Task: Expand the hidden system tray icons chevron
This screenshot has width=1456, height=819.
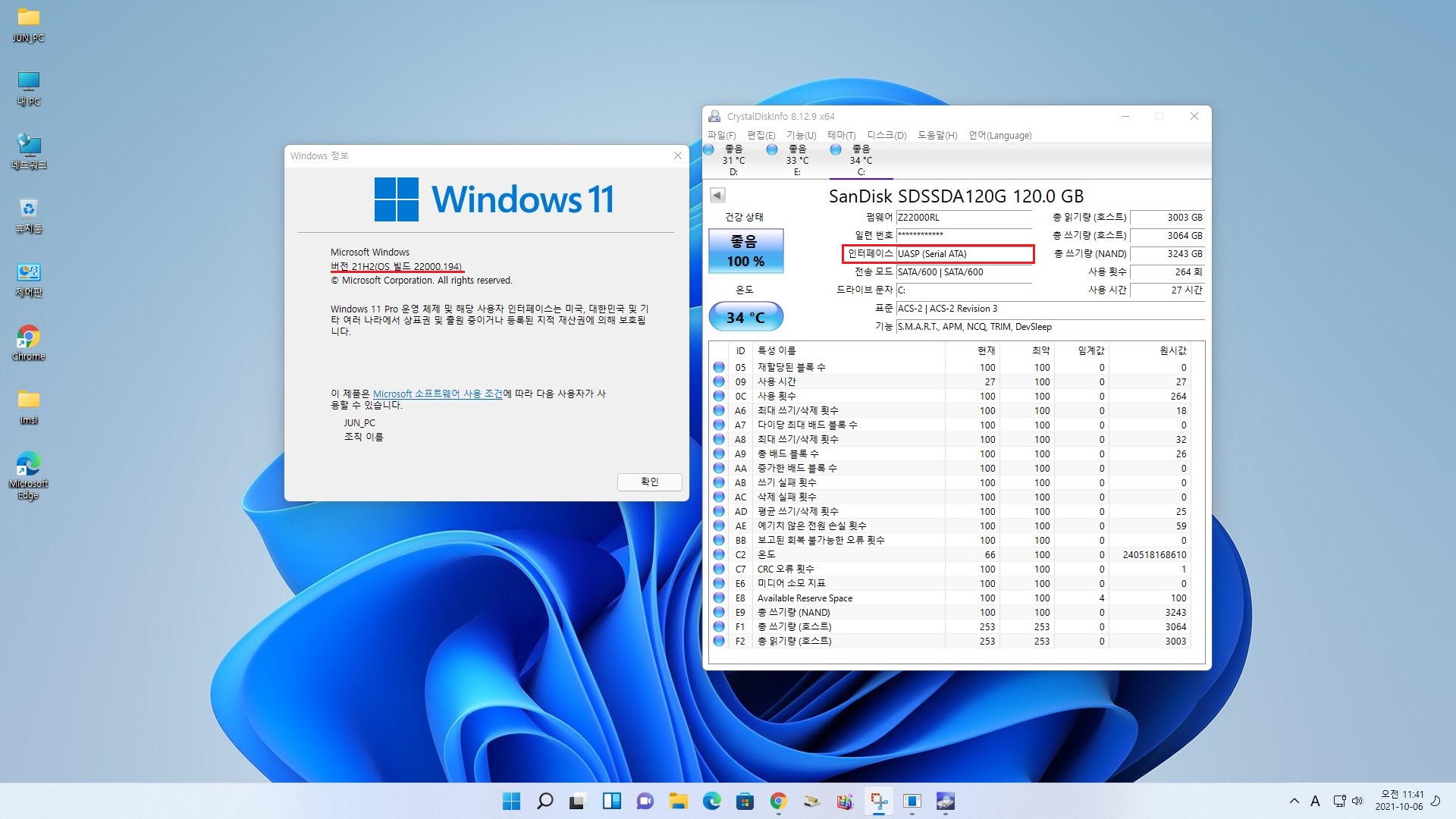Action: 1294,801
